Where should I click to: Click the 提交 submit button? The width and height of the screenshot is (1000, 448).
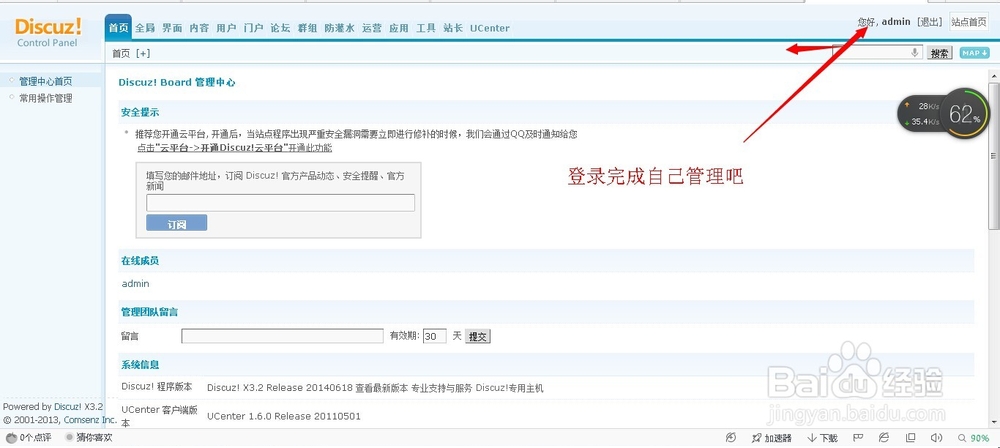coord(478,336)
